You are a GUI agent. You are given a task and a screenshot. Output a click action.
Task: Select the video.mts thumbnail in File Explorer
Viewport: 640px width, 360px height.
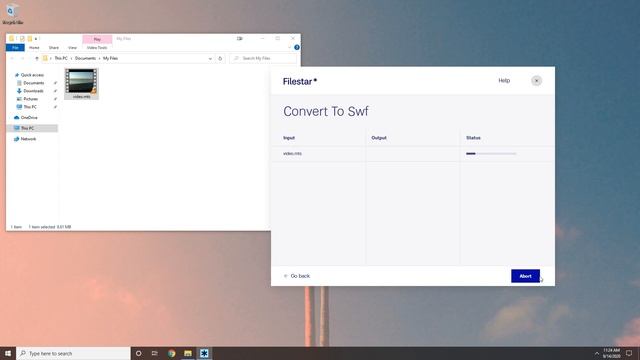coord(81,84)
